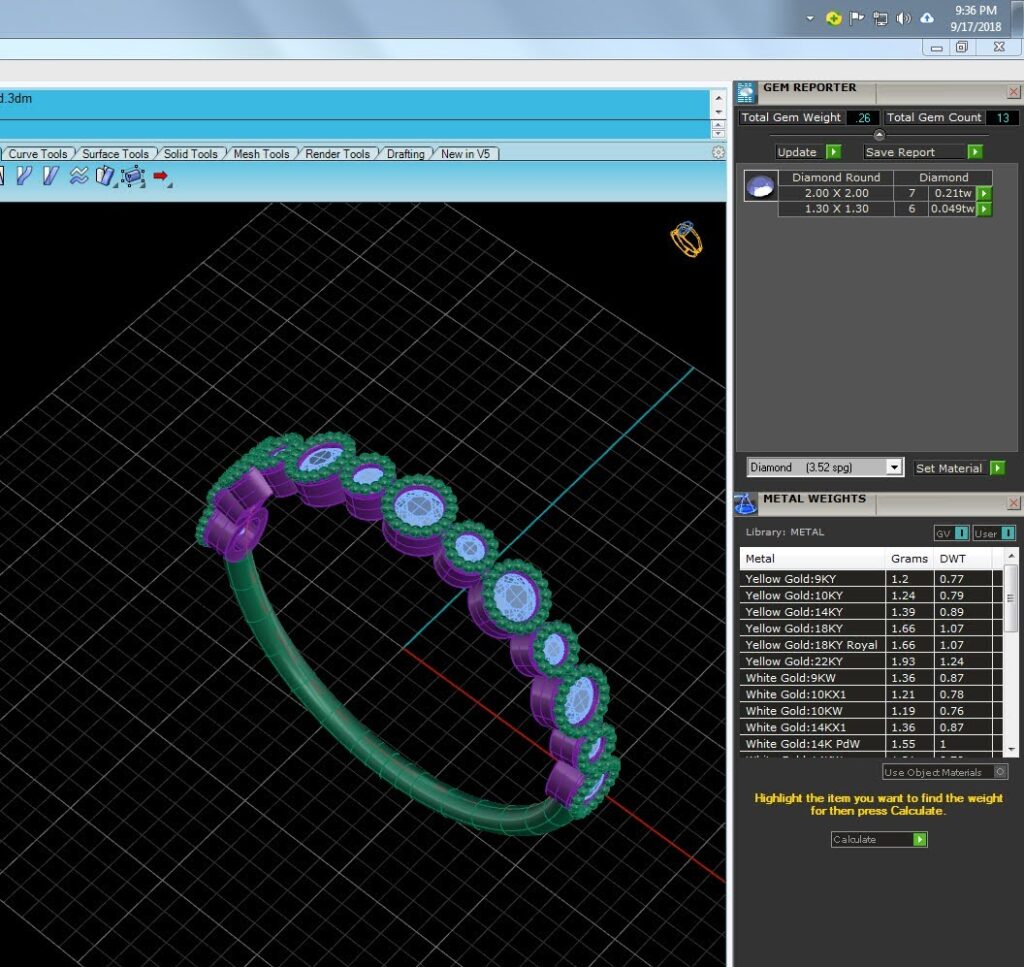The image size is (1024, 967).
Task: Switch to the Render Tools tab
Action: pyautogui.click(x=338, y=153)
